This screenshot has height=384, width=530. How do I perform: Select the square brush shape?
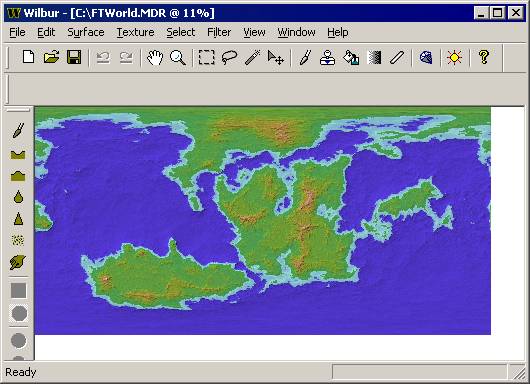(x=19, y=290)
